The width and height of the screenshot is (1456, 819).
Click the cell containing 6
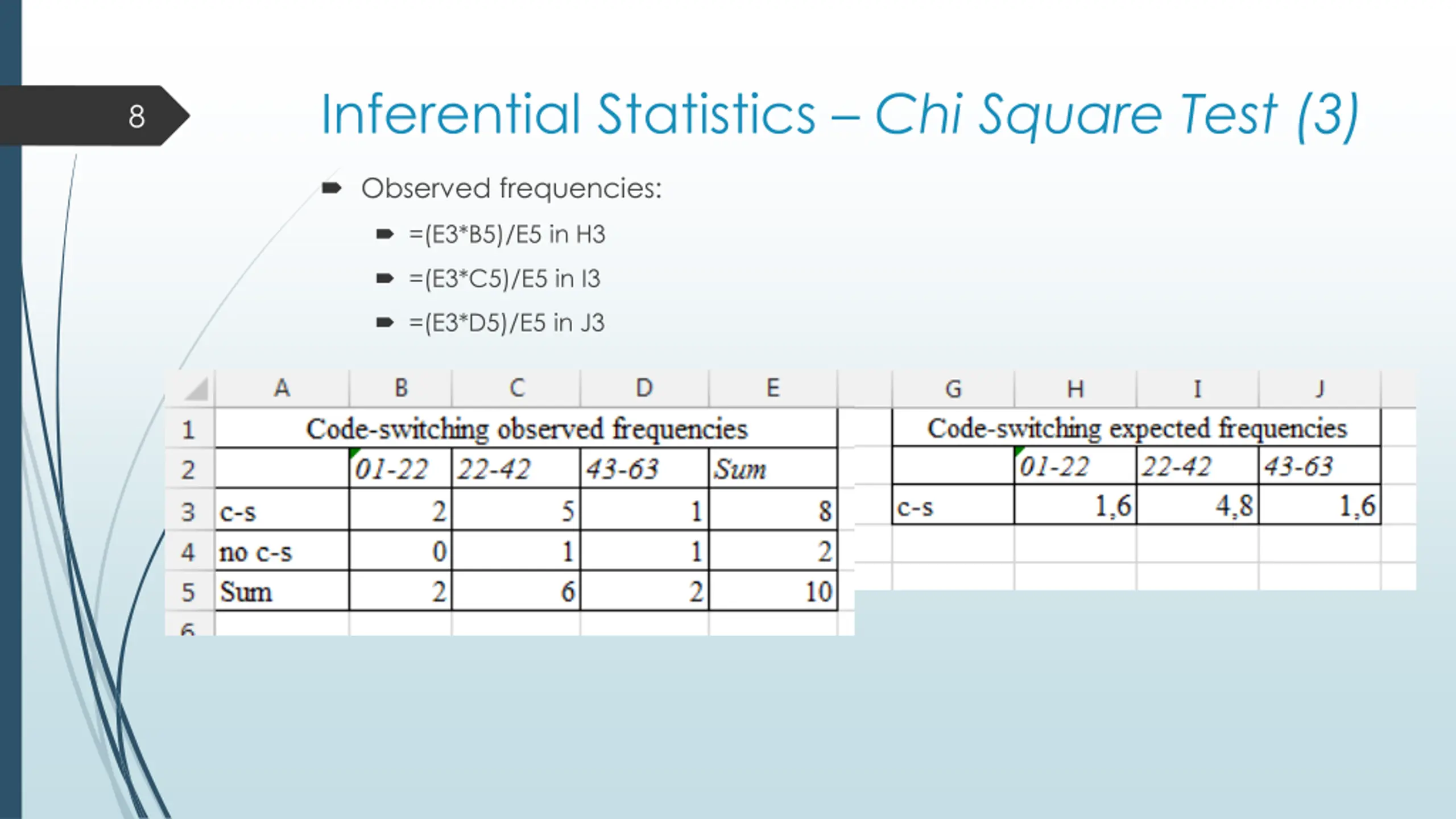[516, 591]
